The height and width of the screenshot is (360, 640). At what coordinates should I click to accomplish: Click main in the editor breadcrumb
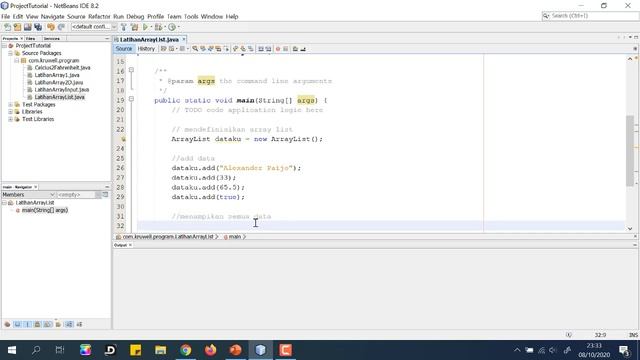(234, 237)
